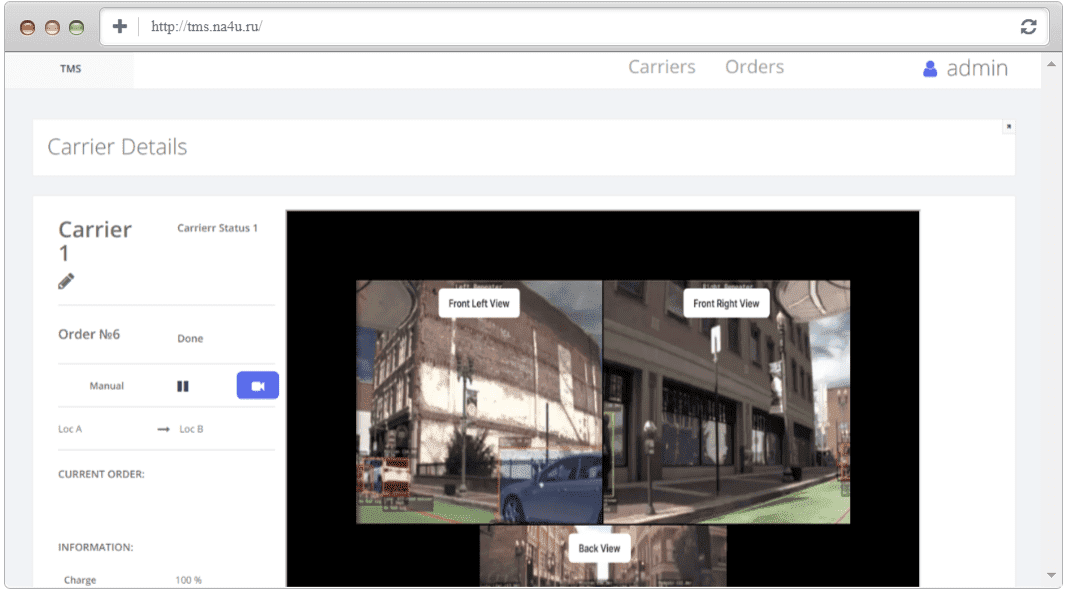Select the Front Left View label
This screenshot has width=1066, height=594.
(479, 303)
